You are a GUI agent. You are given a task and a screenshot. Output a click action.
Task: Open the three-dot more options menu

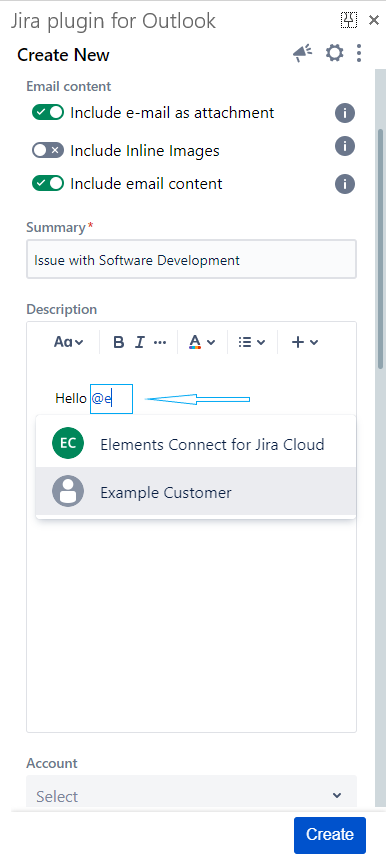[359, 53]
